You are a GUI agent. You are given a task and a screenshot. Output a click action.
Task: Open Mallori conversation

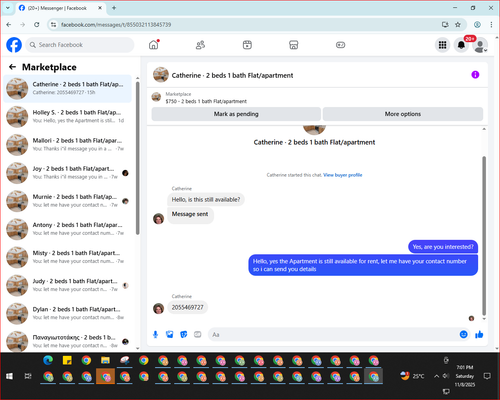tap(67, 145)
